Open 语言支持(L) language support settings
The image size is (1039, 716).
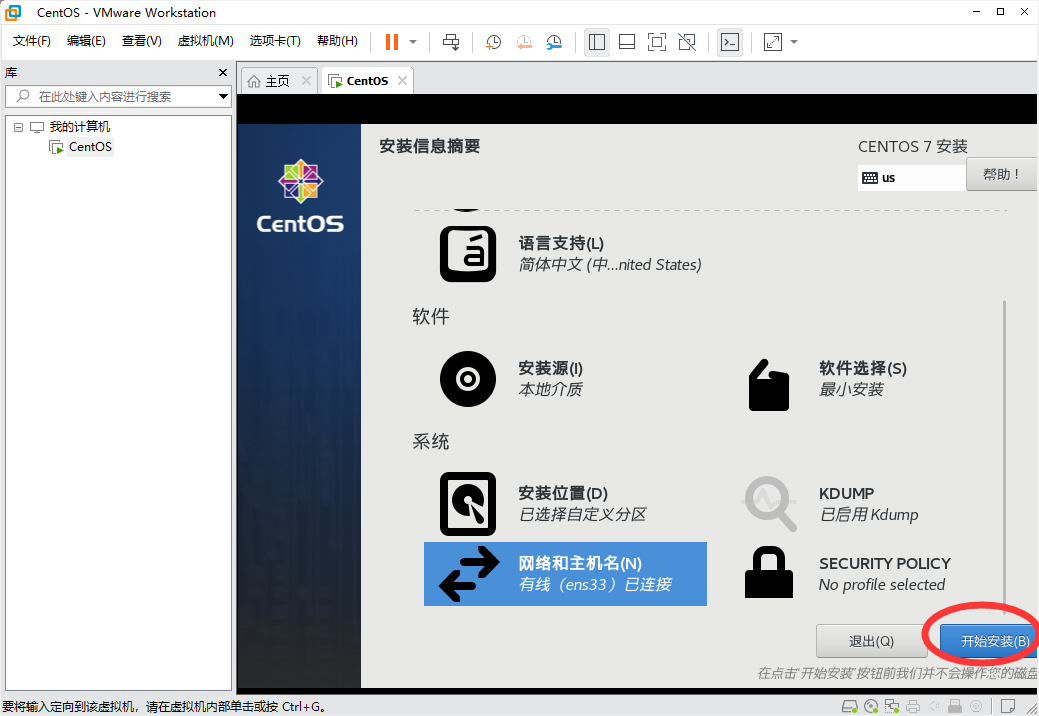[x=571, y=254]
